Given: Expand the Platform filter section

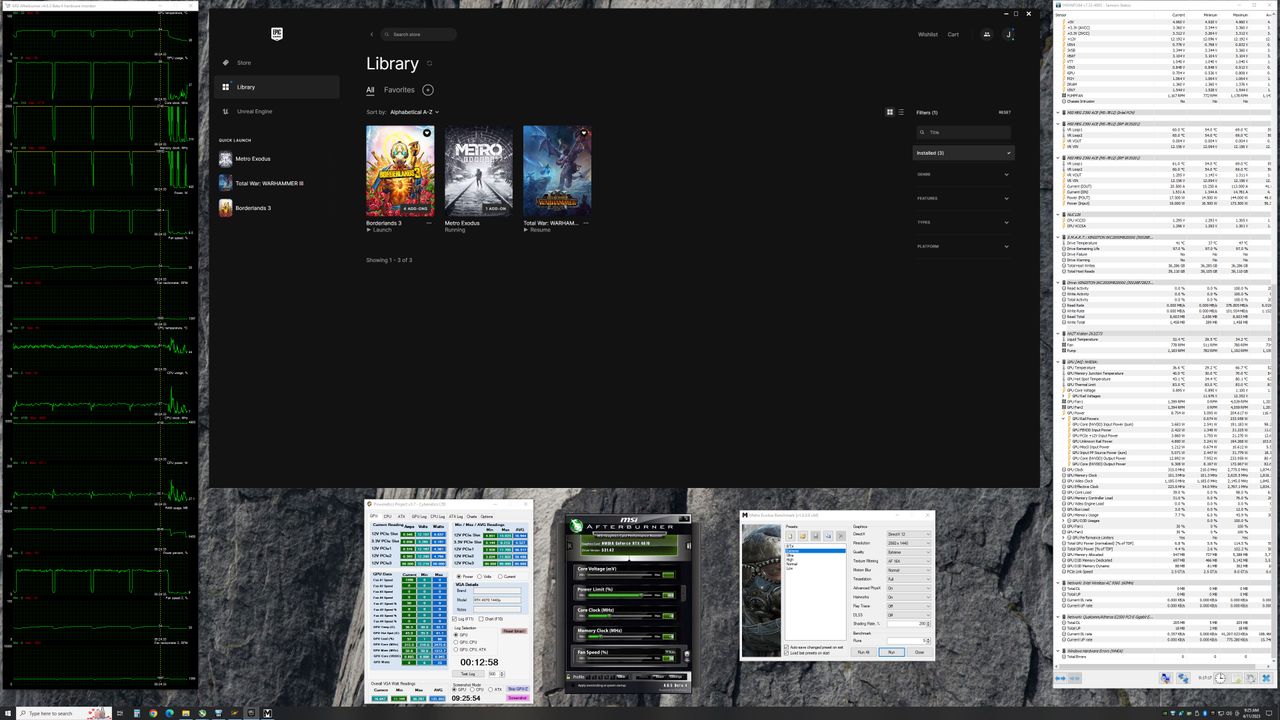Looking at the screenshot, I should [964, 246].
